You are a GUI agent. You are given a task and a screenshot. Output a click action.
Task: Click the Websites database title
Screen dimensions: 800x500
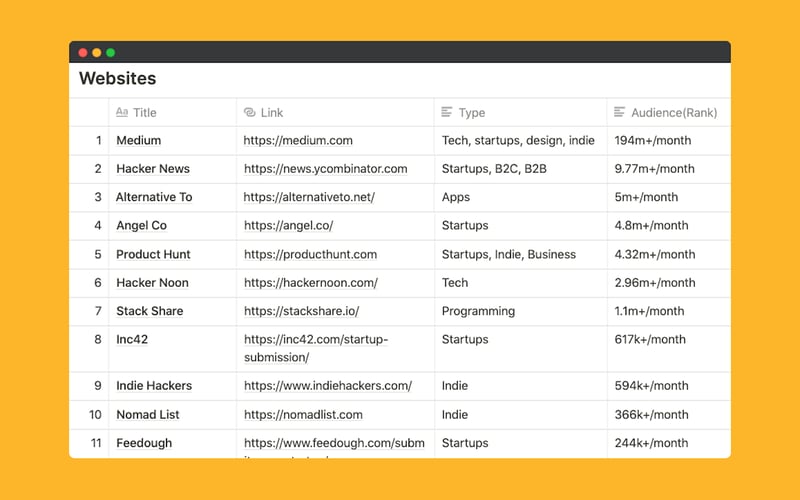(117, 79)
